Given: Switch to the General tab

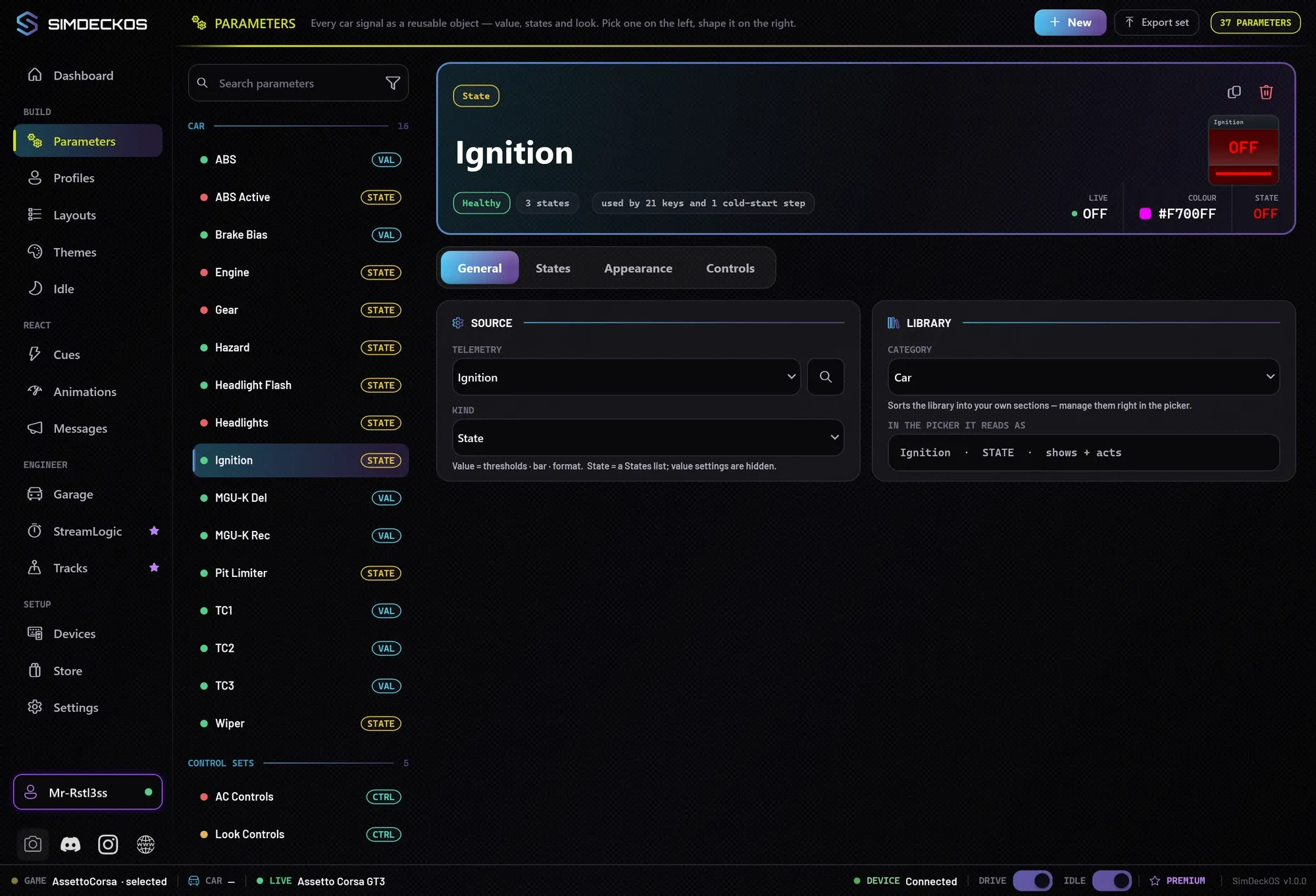Looking at the screenshot, I should (480, 268).
